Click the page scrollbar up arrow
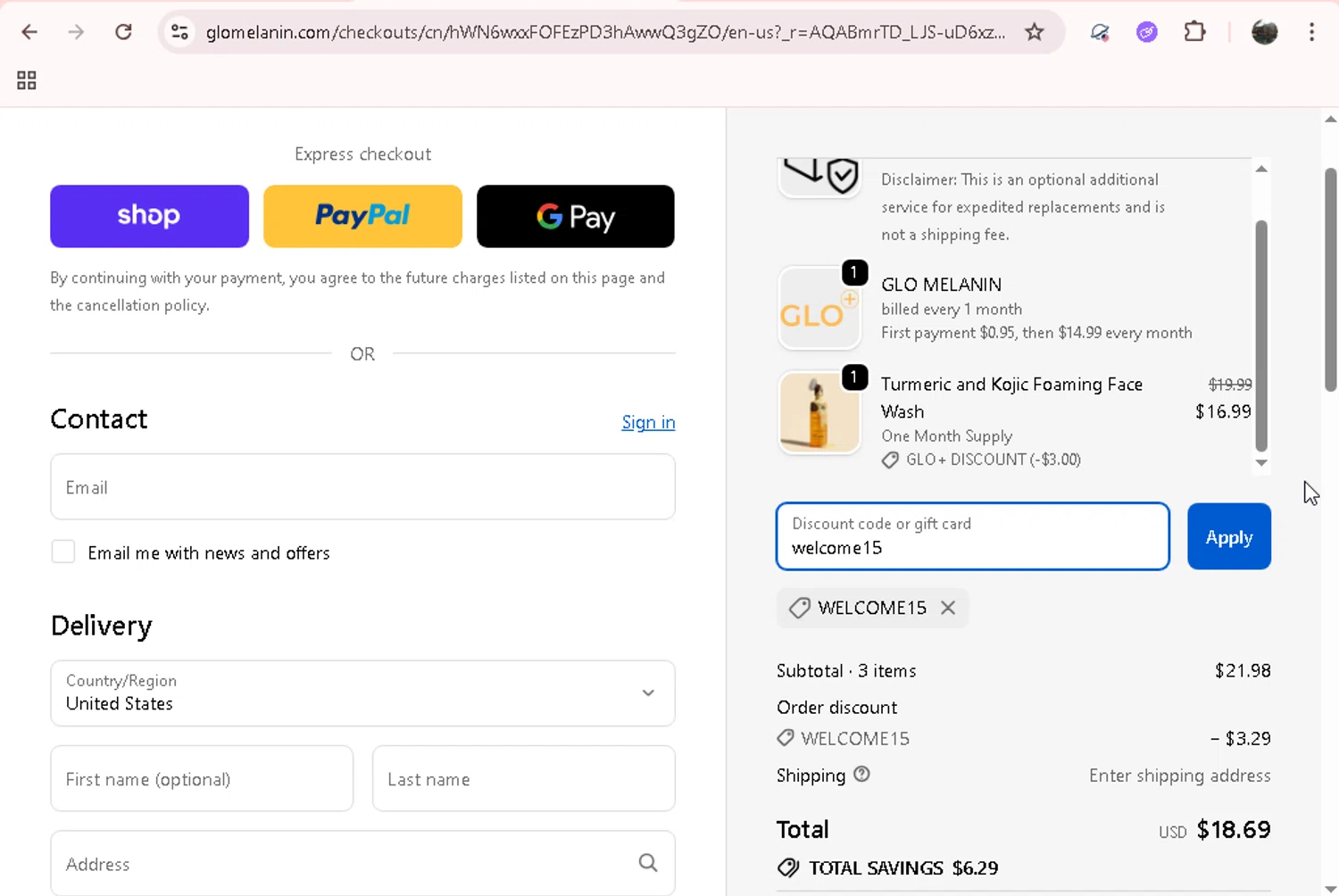Image resolution: width=1339 pixels, height=896 pixels. coord(1330,119)
